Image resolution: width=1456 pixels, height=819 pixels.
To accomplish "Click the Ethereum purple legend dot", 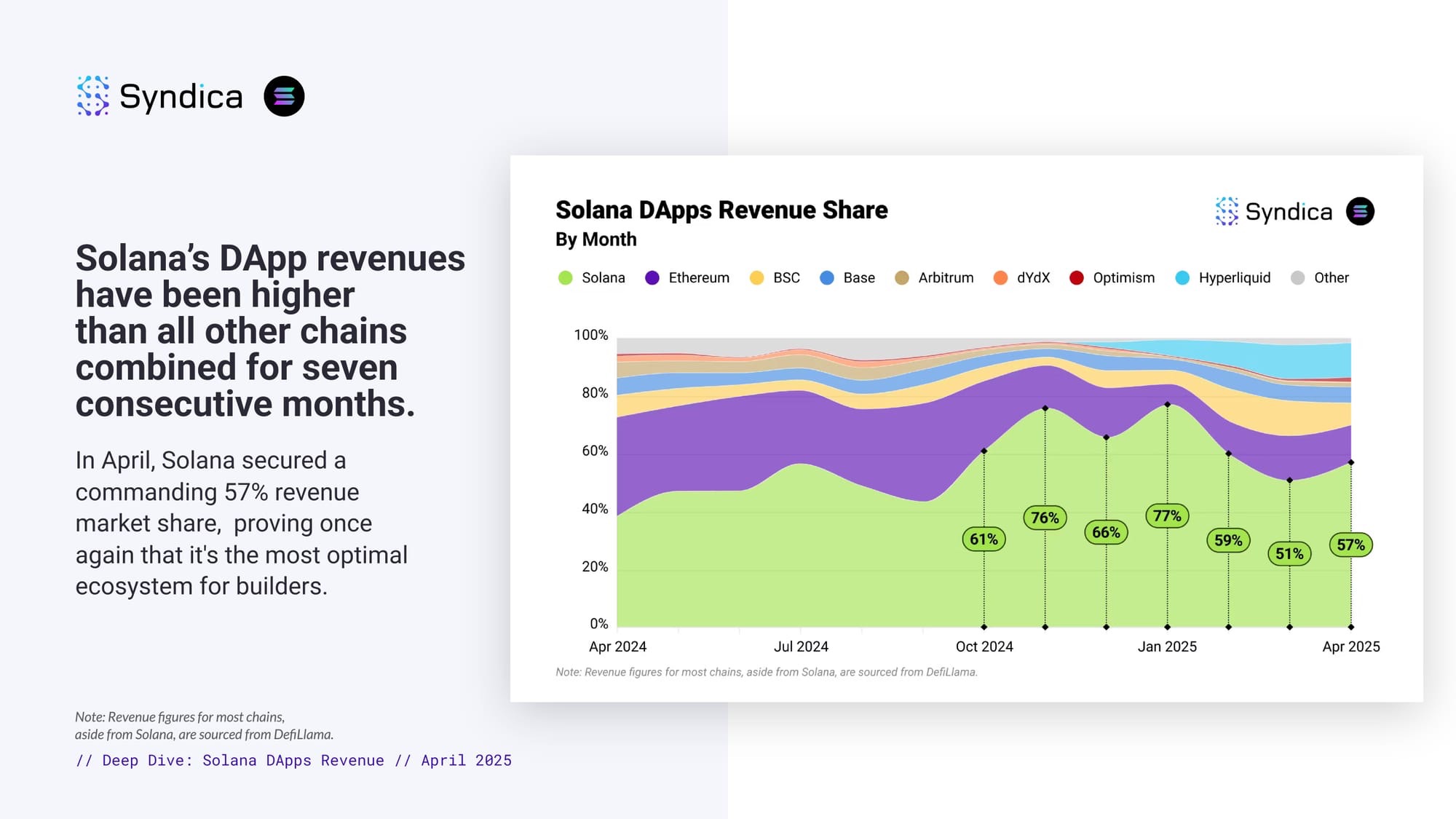I will point(652,278).
